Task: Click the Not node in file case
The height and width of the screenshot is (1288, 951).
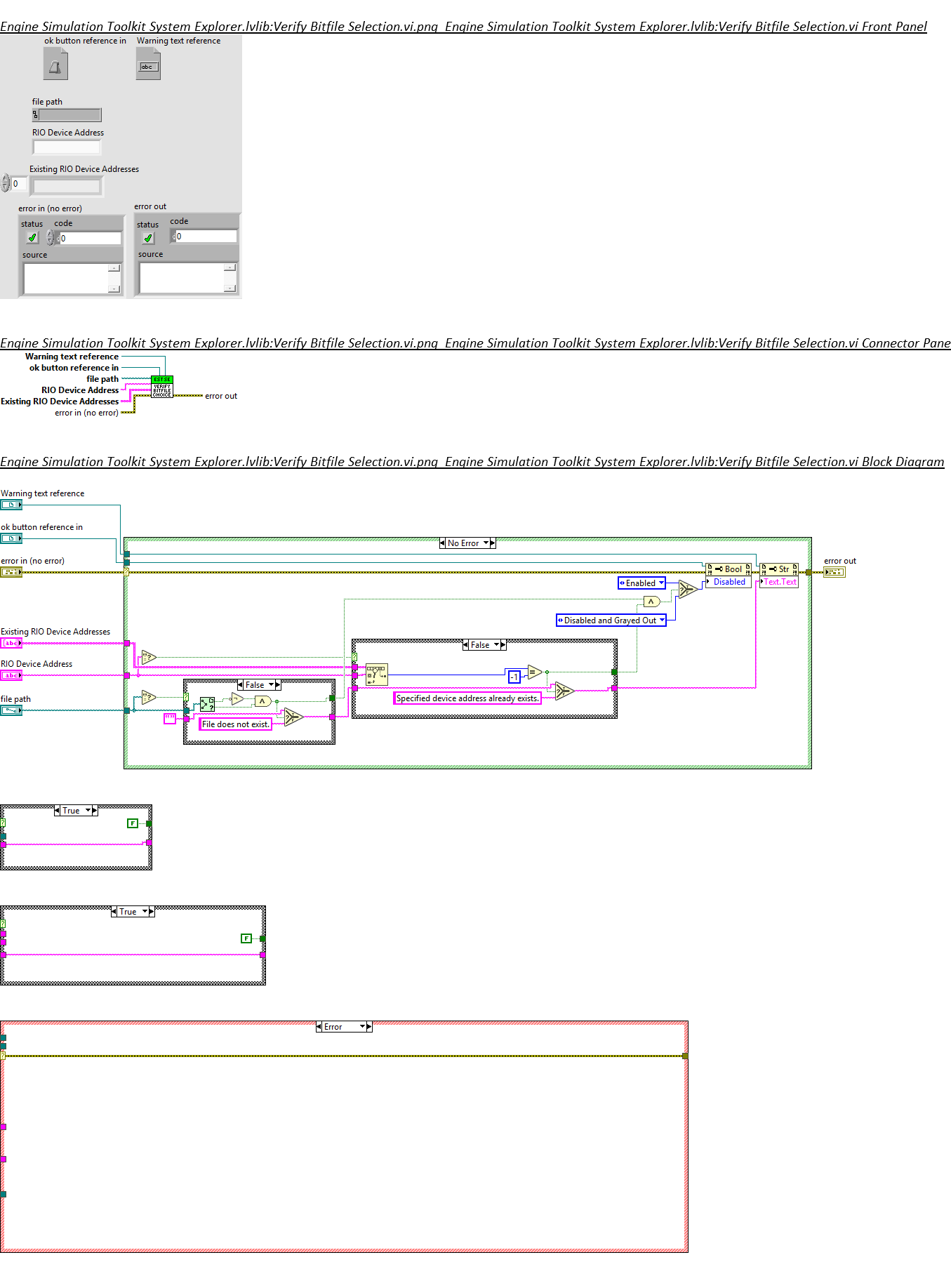Action: point(237,699)
